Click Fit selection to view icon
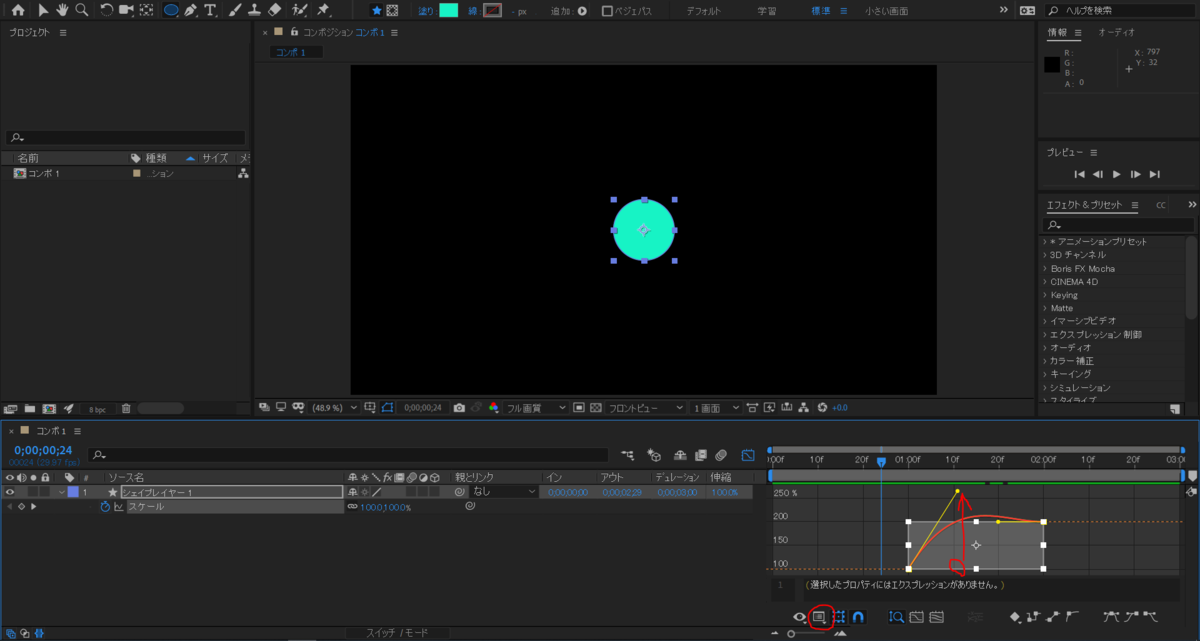This screenshot has width=1200, height=641. coord(916,617)
